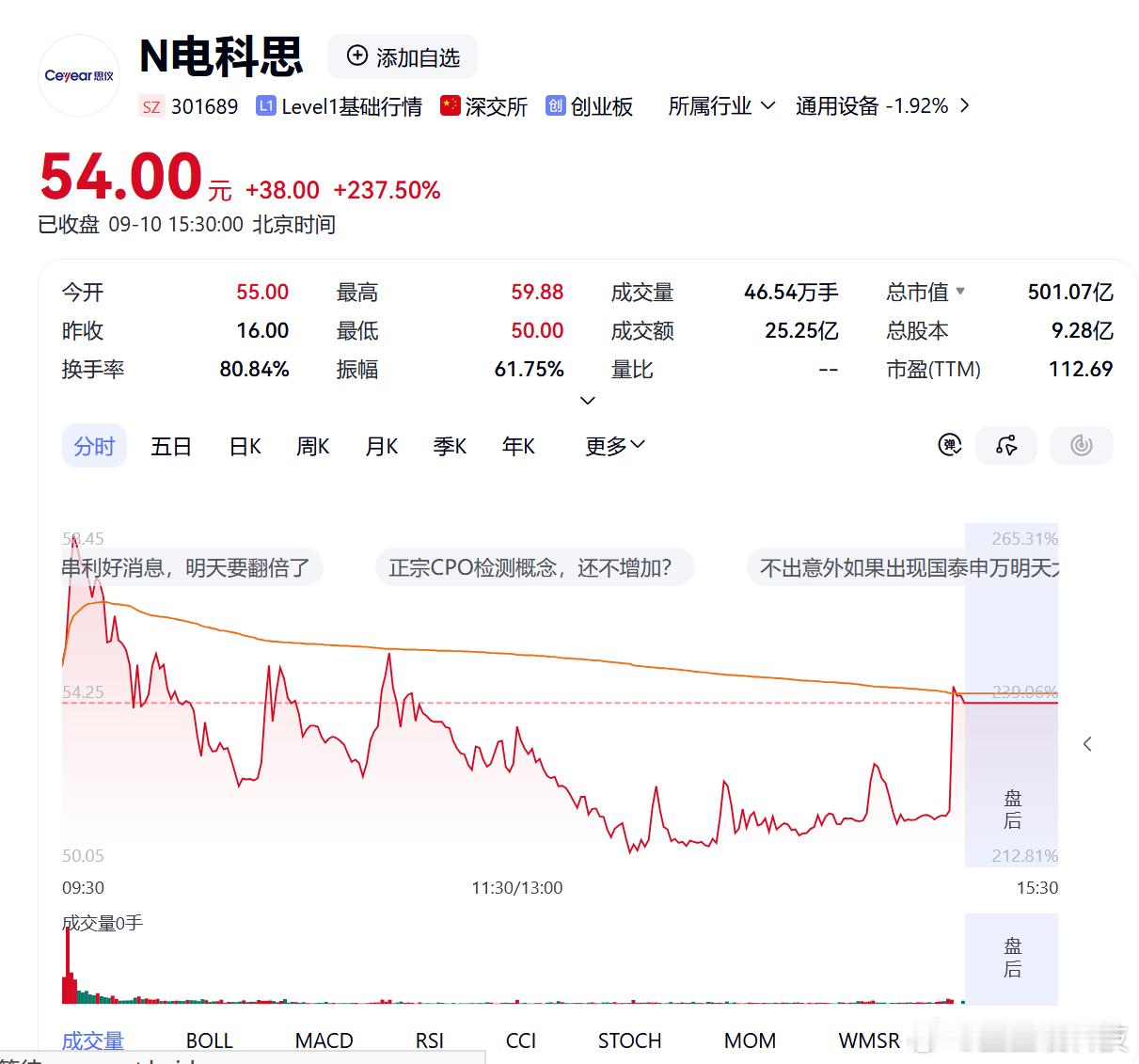1139x1064 pixels.
Task: Switch to the 季K chart tab
Action: [x=450, y=446]
